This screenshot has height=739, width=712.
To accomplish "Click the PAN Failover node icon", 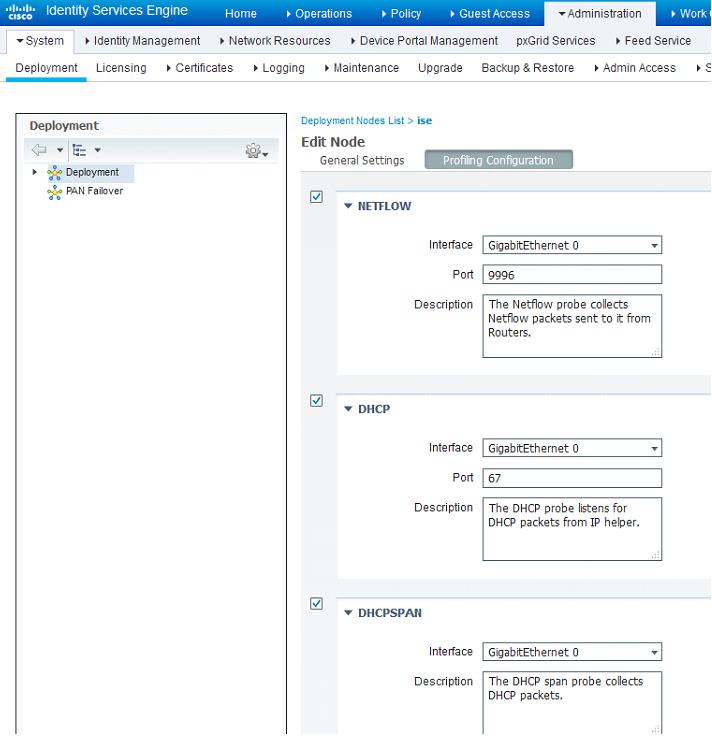I will point(55,192).
